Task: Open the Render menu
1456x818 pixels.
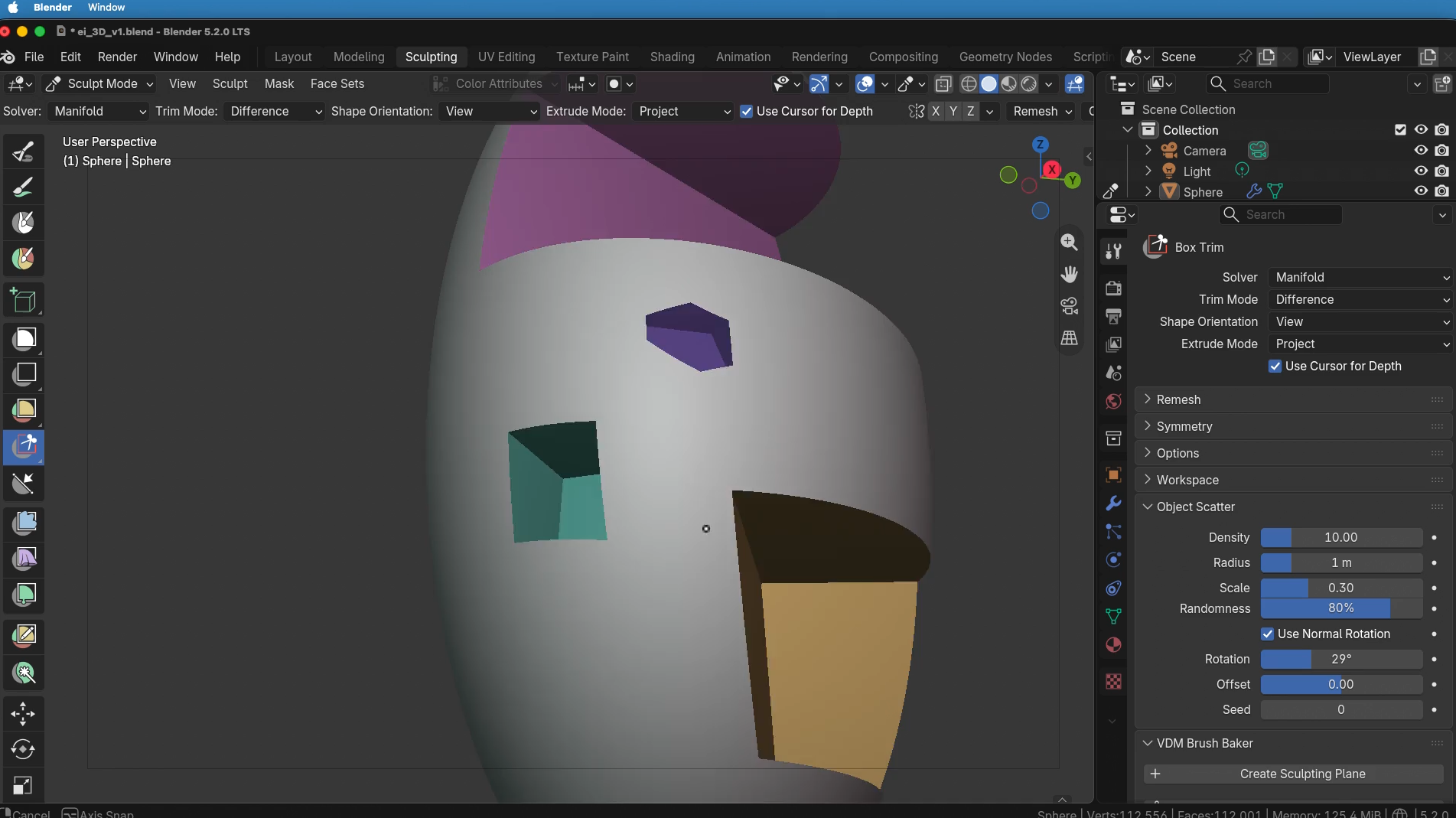Action: click(117, 57)
